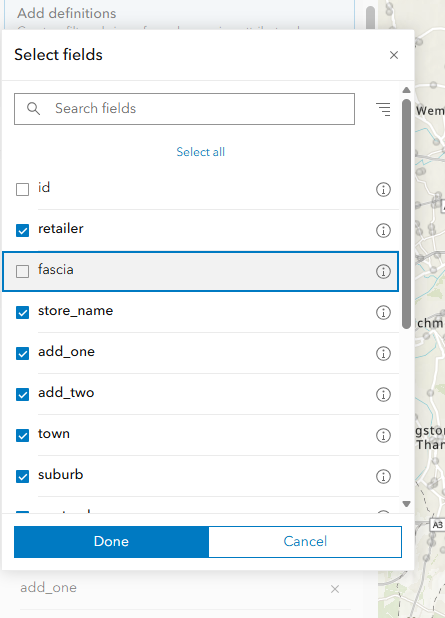Show info for the add_two field
Image resolution: width=445 pixels, height=618 pixels.
coord(383,395)
